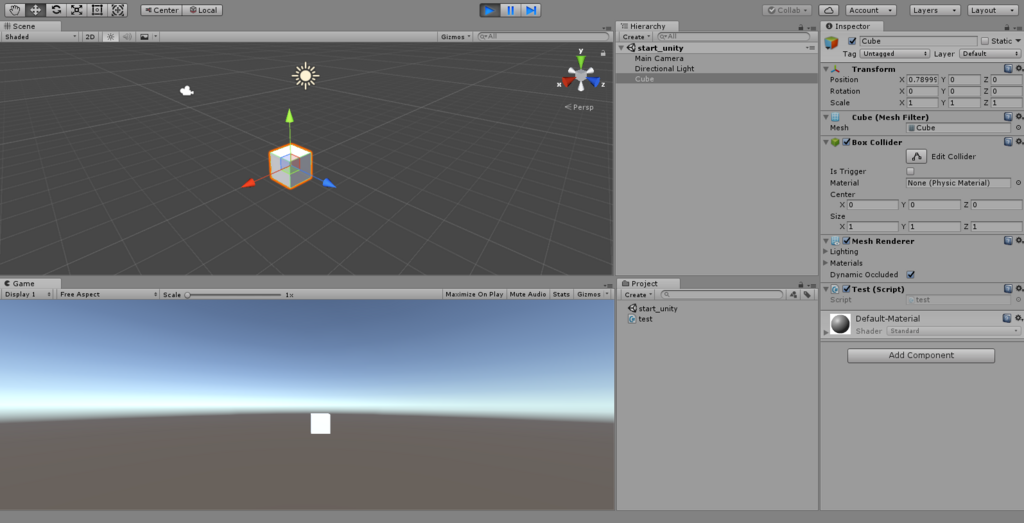Switch to the Game tab
1024x523 pixels.
click(31, 283)
